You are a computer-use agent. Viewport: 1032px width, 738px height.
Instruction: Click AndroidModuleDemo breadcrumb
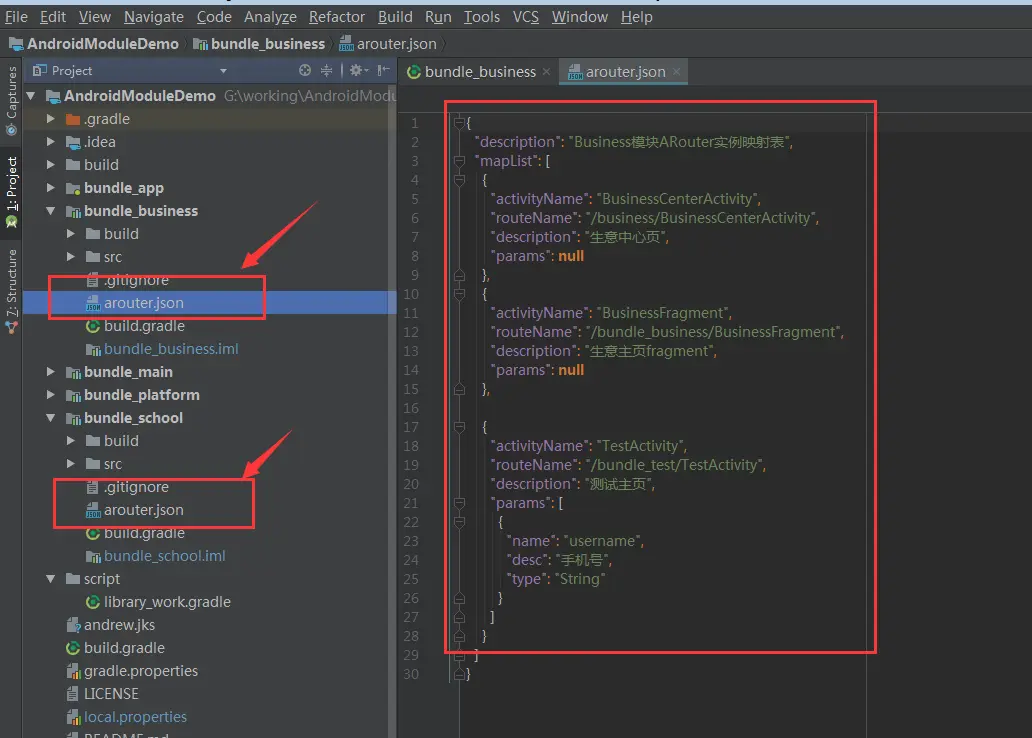93,43
